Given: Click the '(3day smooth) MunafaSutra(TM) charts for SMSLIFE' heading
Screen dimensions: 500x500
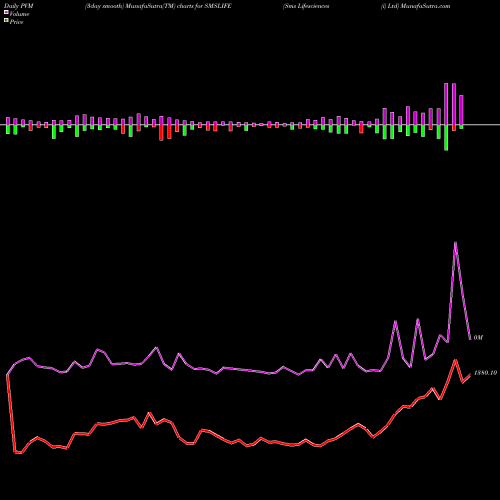Looking at the screenshot, I should point(158,6).
